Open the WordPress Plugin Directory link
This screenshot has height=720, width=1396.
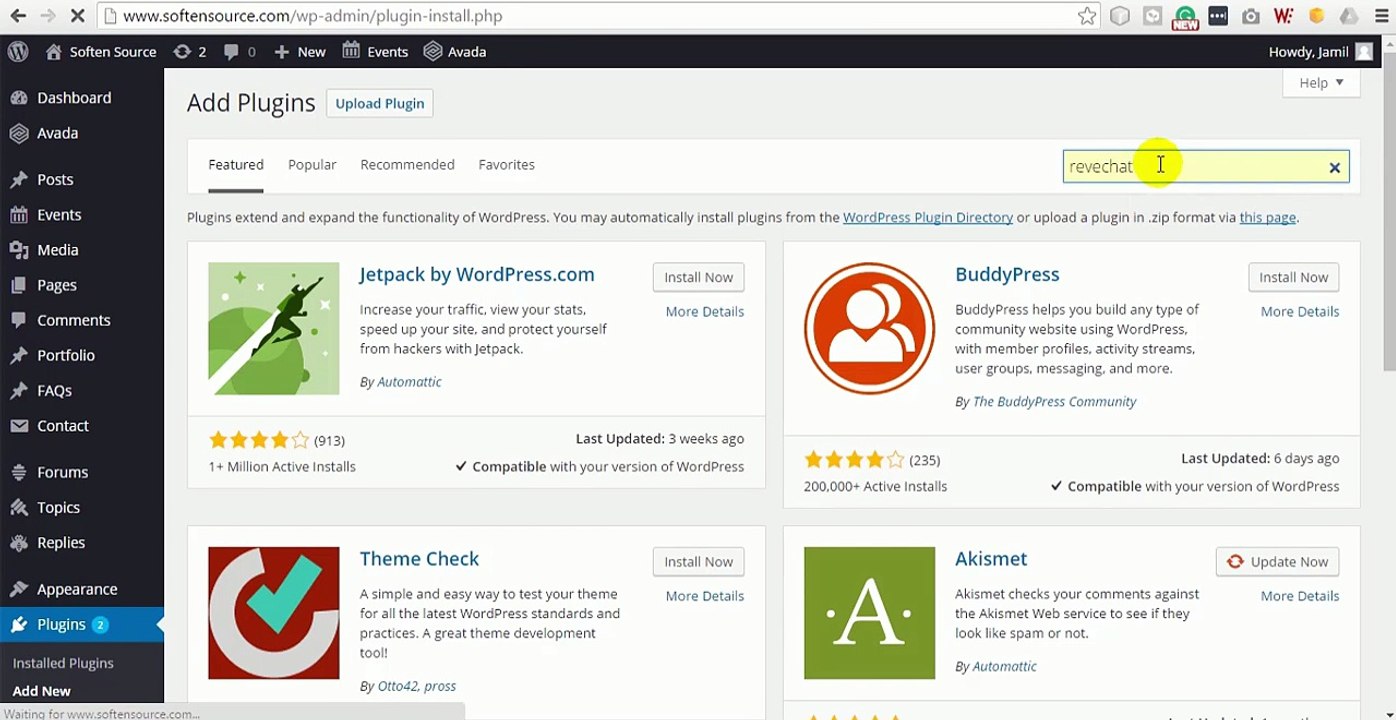point(928,217)
